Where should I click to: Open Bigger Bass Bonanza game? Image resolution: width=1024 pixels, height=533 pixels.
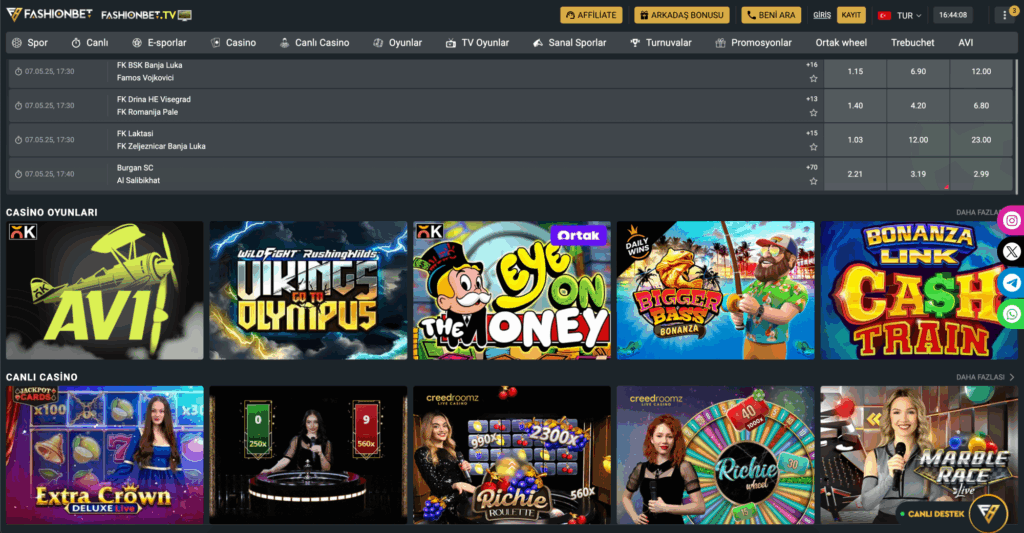(x=716, y=290)
